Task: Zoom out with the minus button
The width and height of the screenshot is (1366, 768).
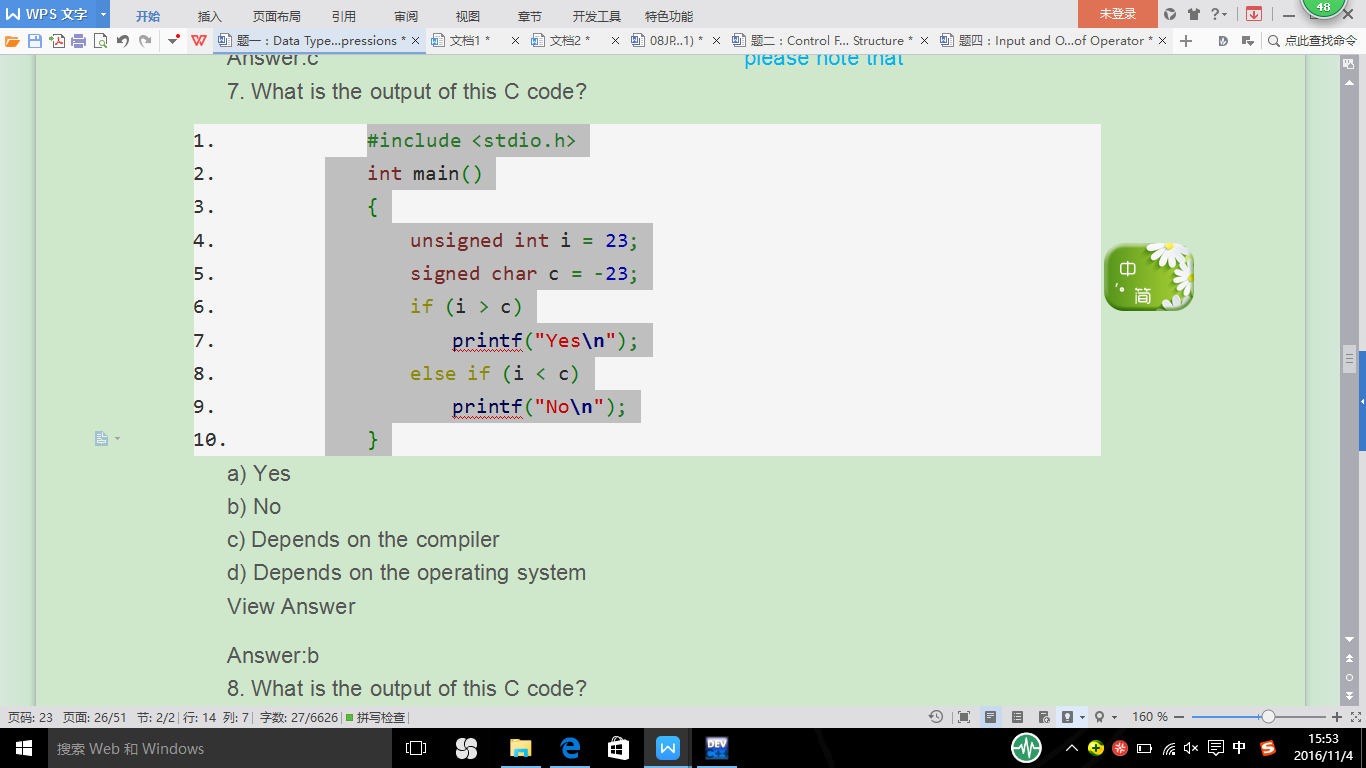Action: [x=1179, y=717]
